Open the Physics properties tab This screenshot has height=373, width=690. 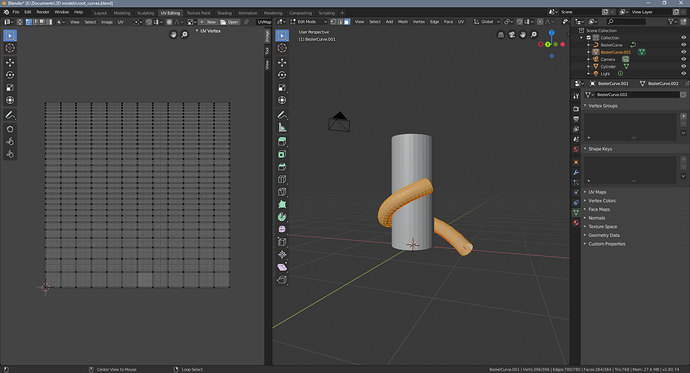(576, 192)
